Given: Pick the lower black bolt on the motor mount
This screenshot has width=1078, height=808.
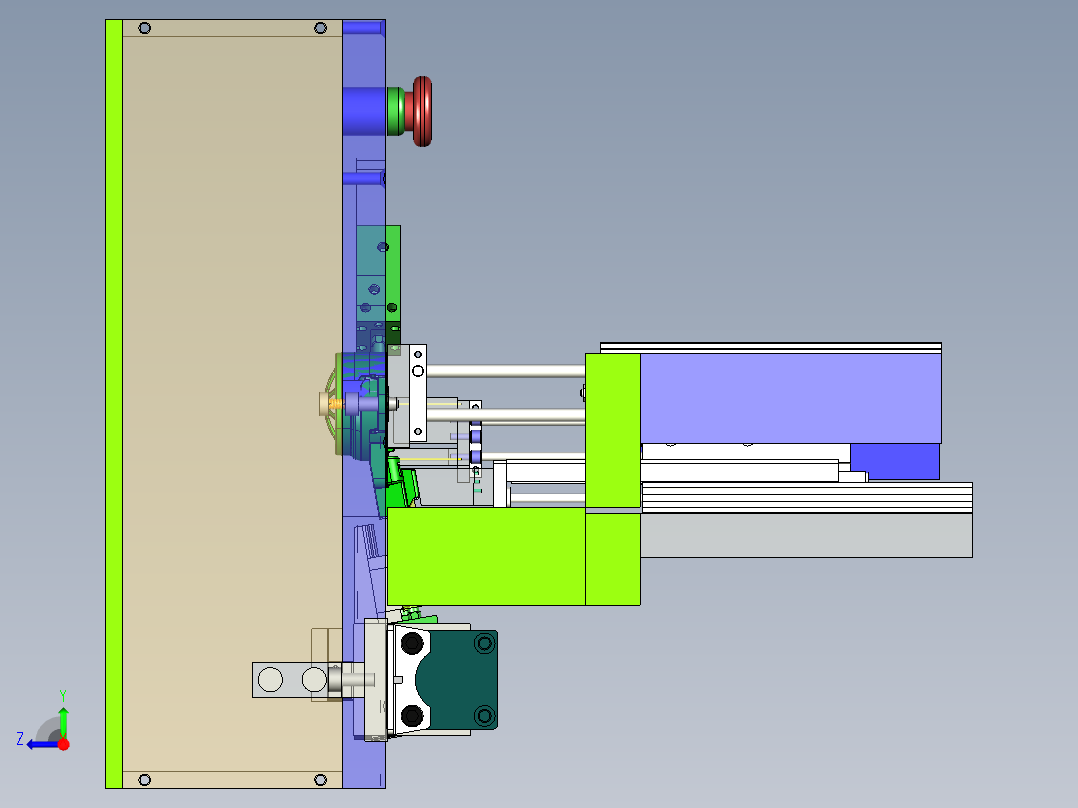Looking at the screenshot, I should [x=412, y=715].
